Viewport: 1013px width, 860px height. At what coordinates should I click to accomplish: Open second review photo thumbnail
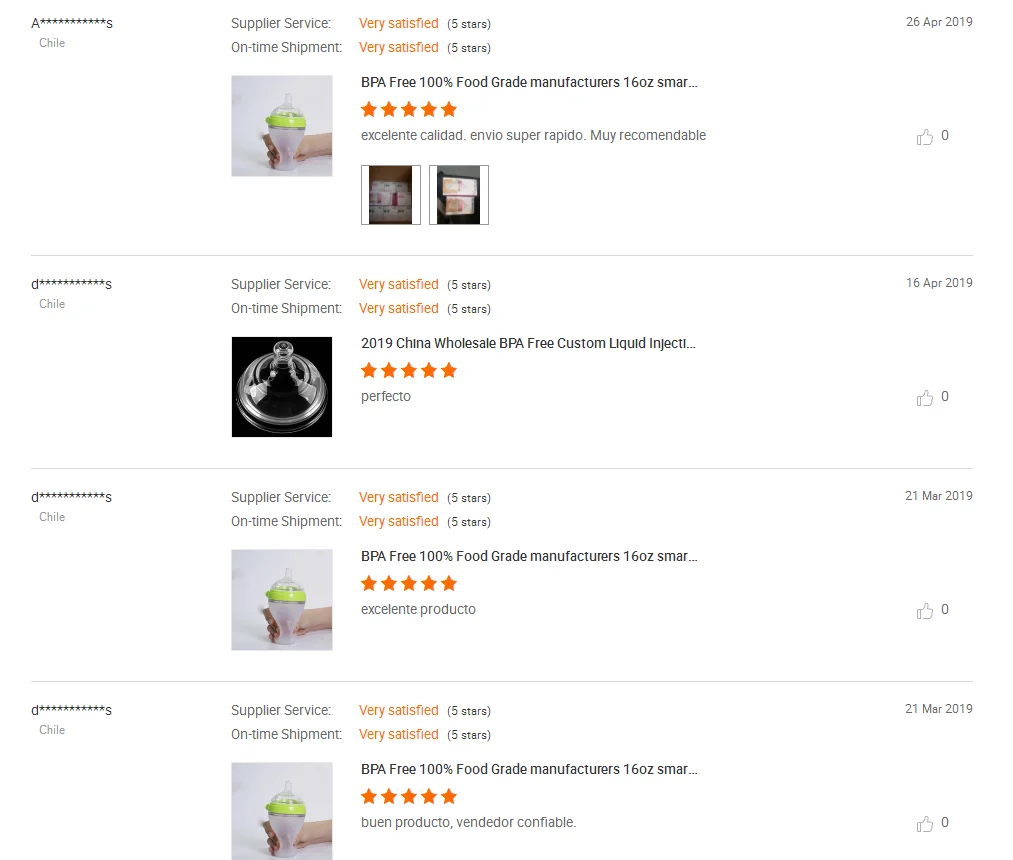pyautogui.click(x=459, y=194)
